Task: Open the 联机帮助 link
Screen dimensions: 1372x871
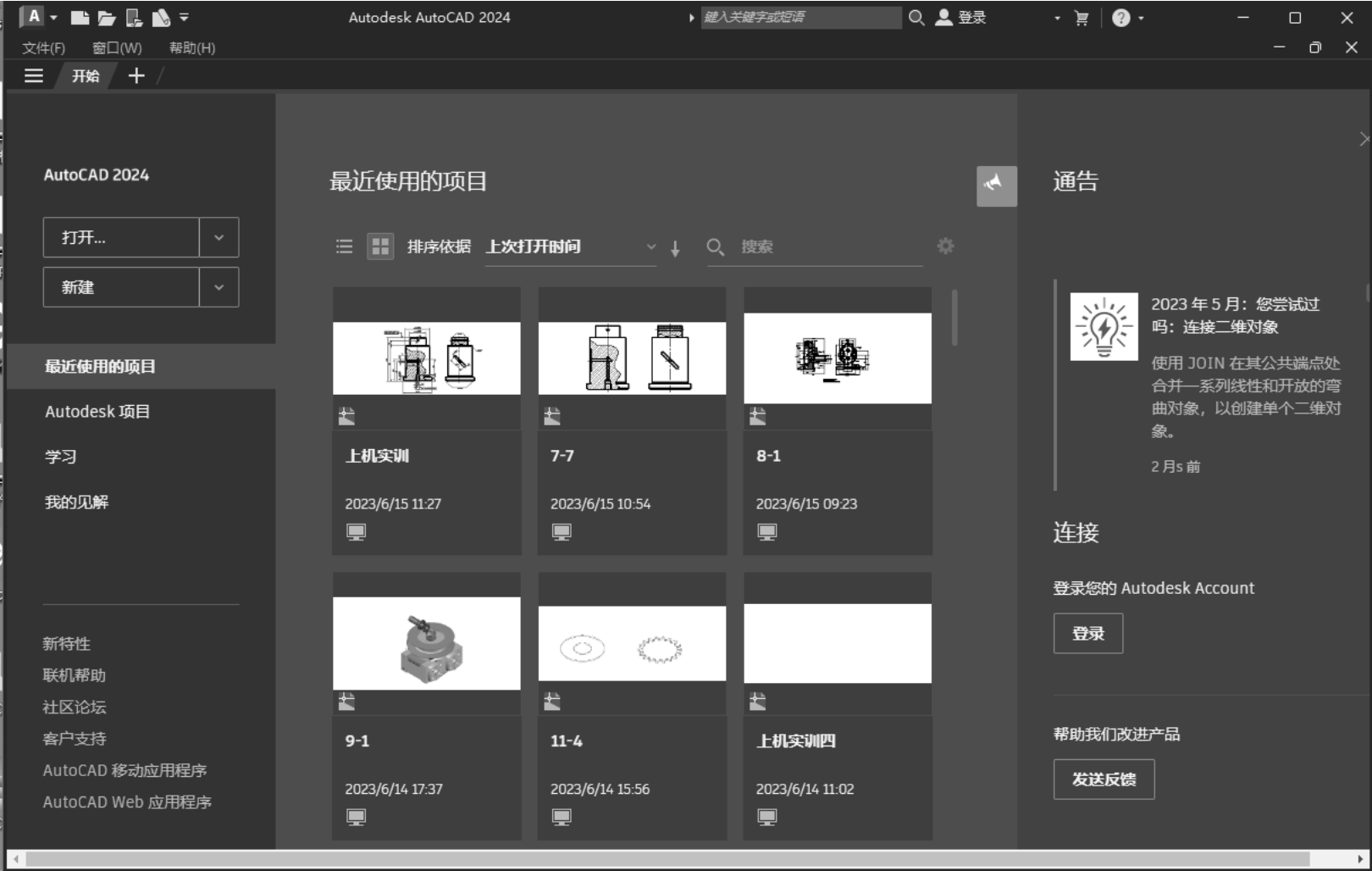Action: 75,675
